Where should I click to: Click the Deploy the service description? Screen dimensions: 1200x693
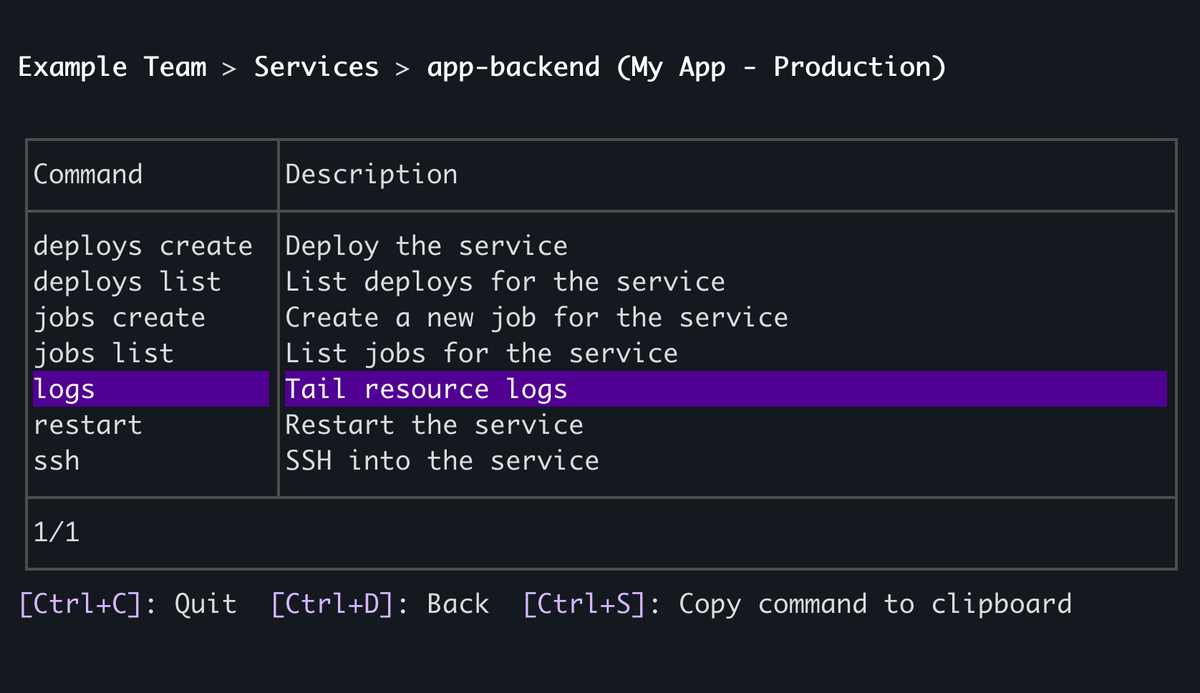pos(426,245)
